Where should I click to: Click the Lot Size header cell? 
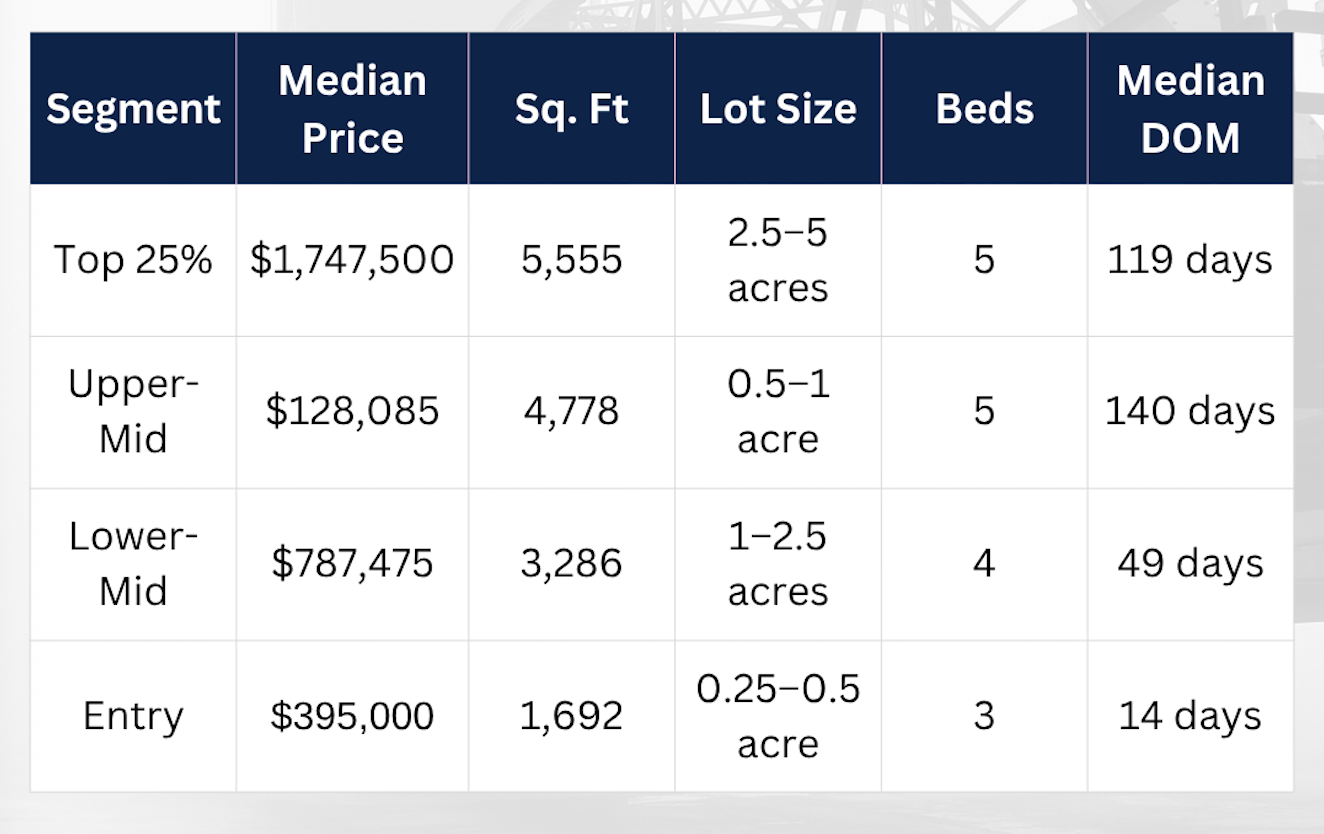(778, 108)
